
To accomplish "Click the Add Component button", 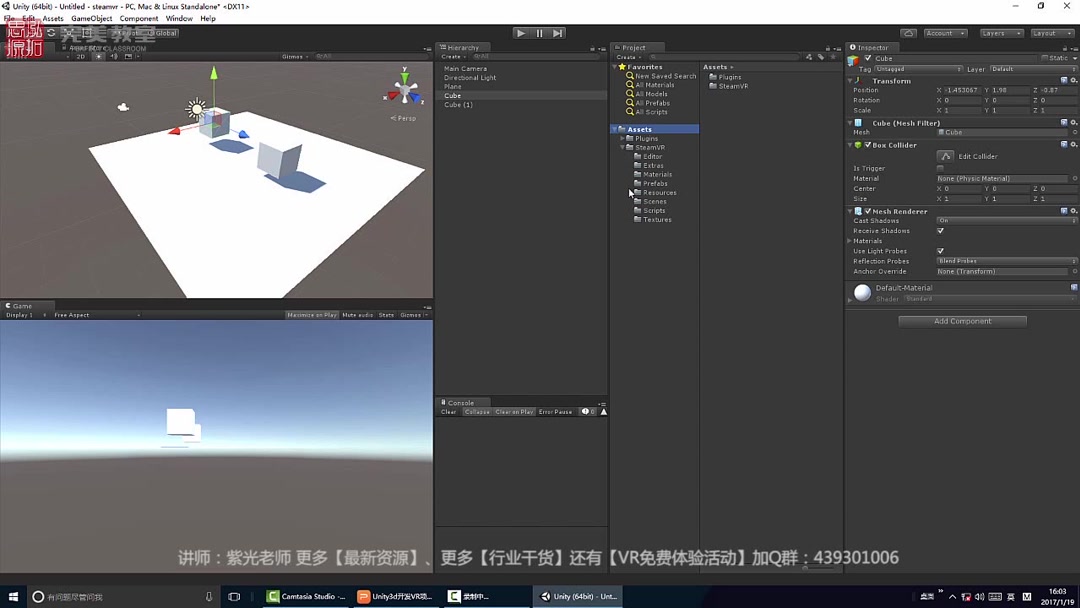I will tap(961, 321).
